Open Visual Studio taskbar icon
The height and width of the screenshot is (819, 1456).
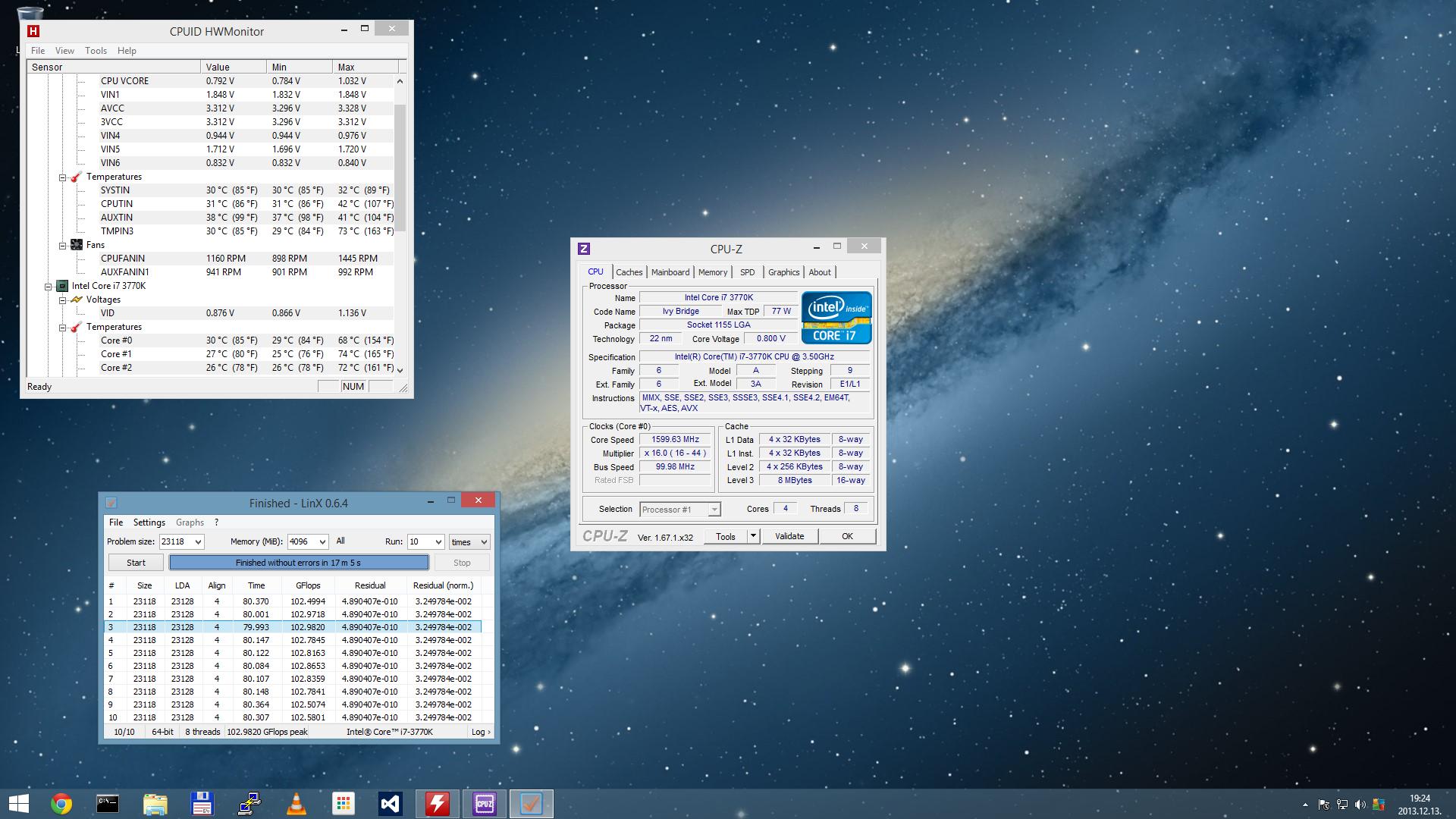391,804
